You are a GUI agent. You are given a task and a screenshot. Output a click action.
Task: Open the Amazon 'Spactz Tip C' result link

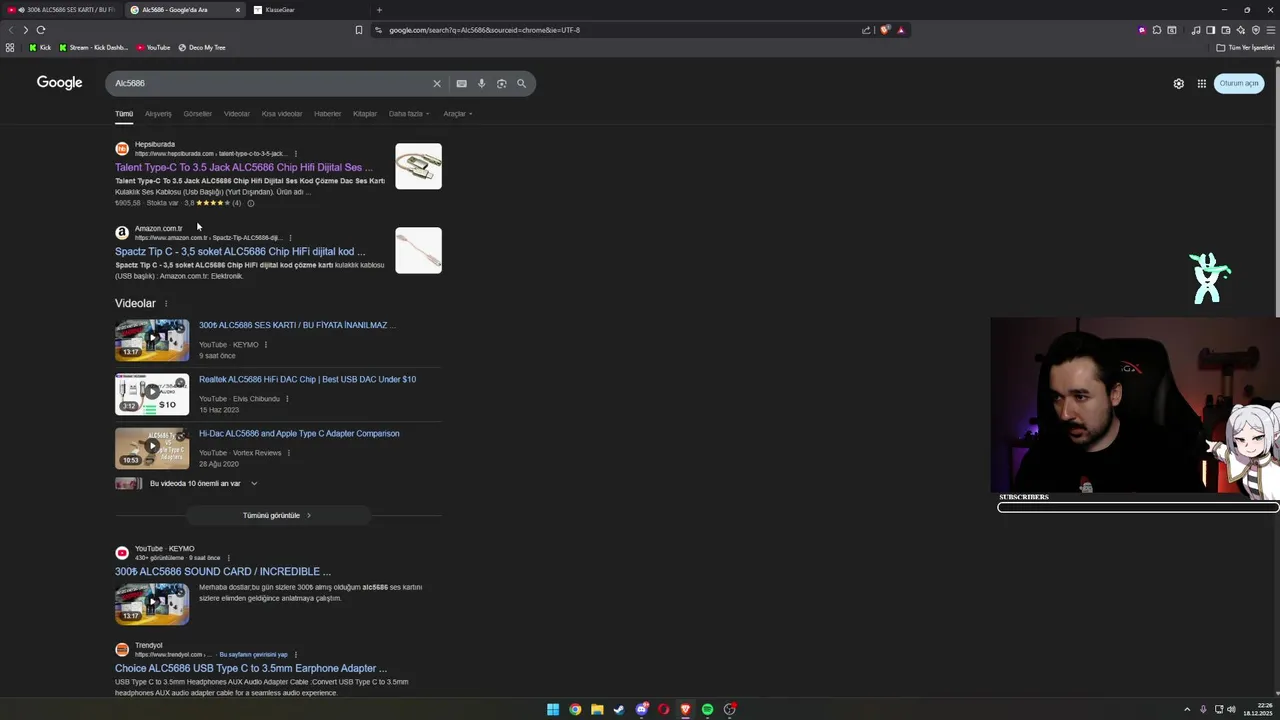tap(240, 252)
